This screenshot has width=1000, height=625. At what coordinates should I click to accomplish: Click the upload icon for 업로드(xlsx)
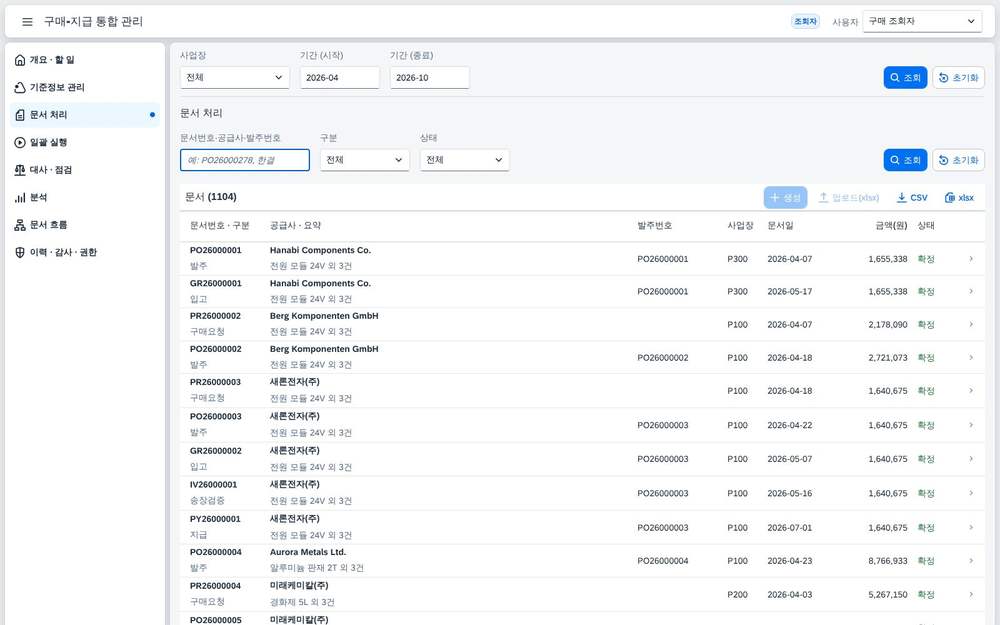point(823,198)
